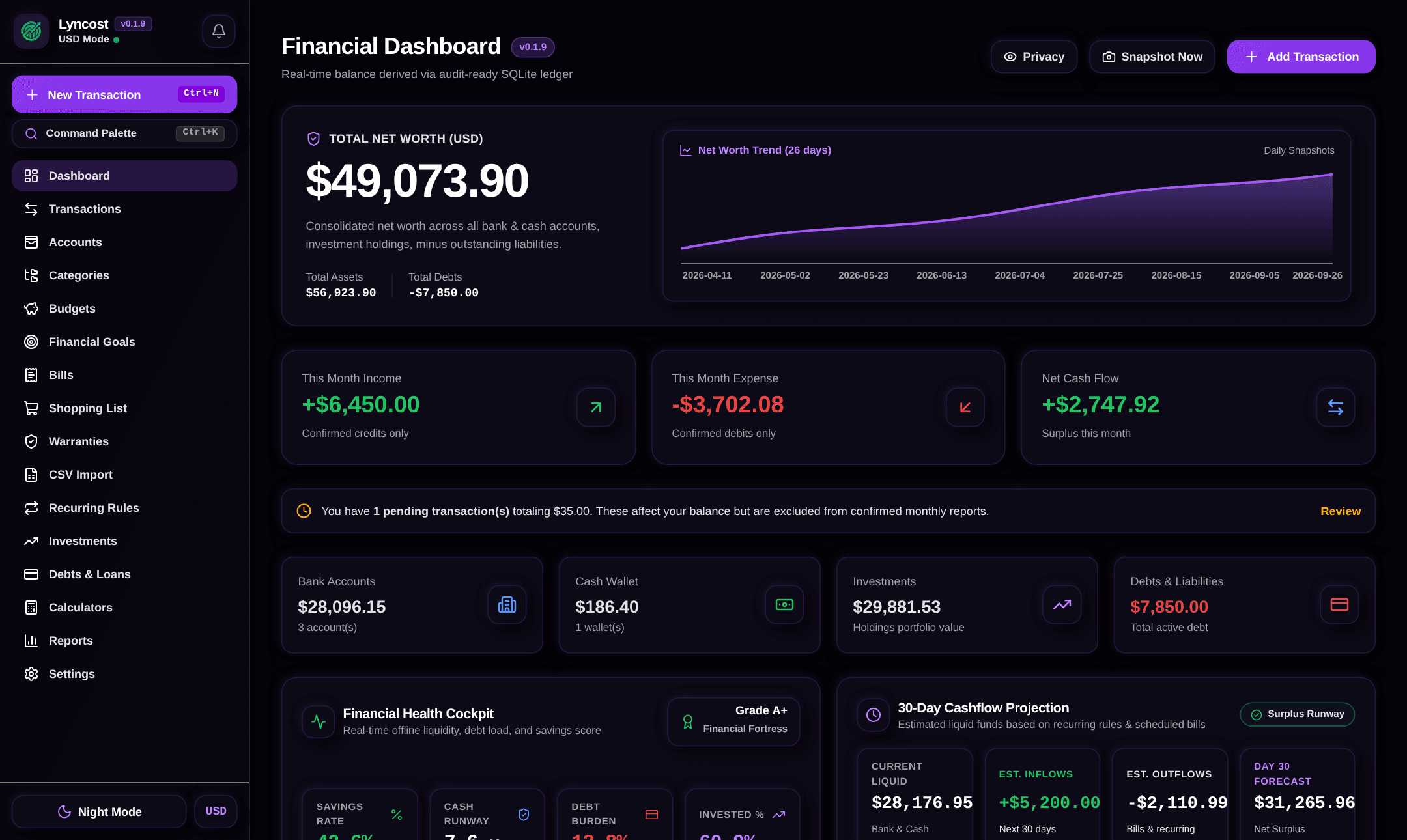Open Accounts in the sidebar
Viewport: 1407px width, 840px height.
(x=124, y=242)
